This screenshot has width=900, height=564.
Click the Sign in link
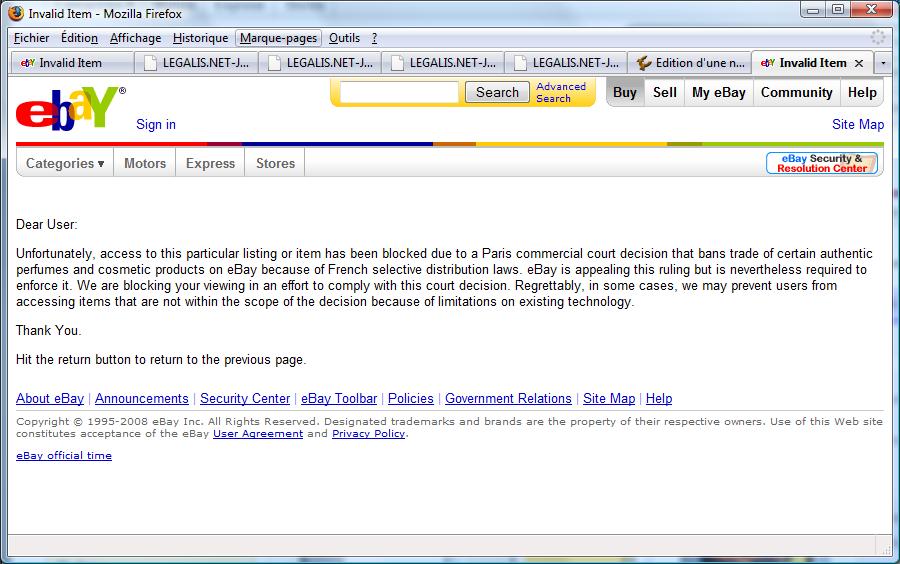156,125
